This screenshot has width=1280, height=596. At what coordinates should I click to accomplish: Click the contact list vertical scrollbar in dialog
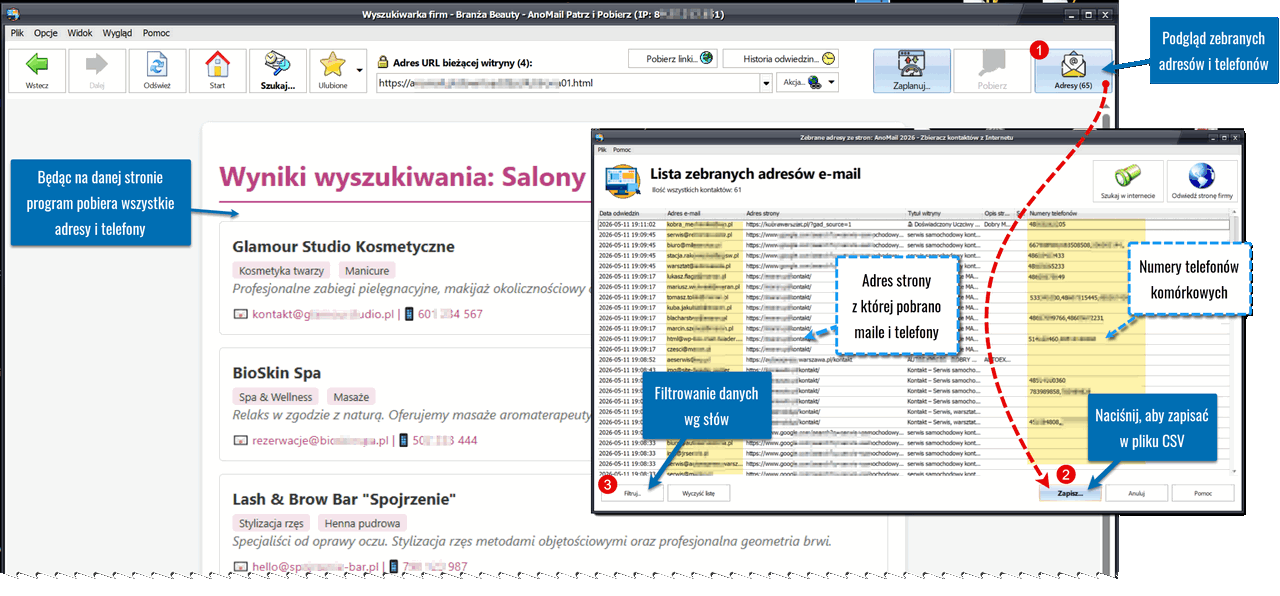(1234, 340)
